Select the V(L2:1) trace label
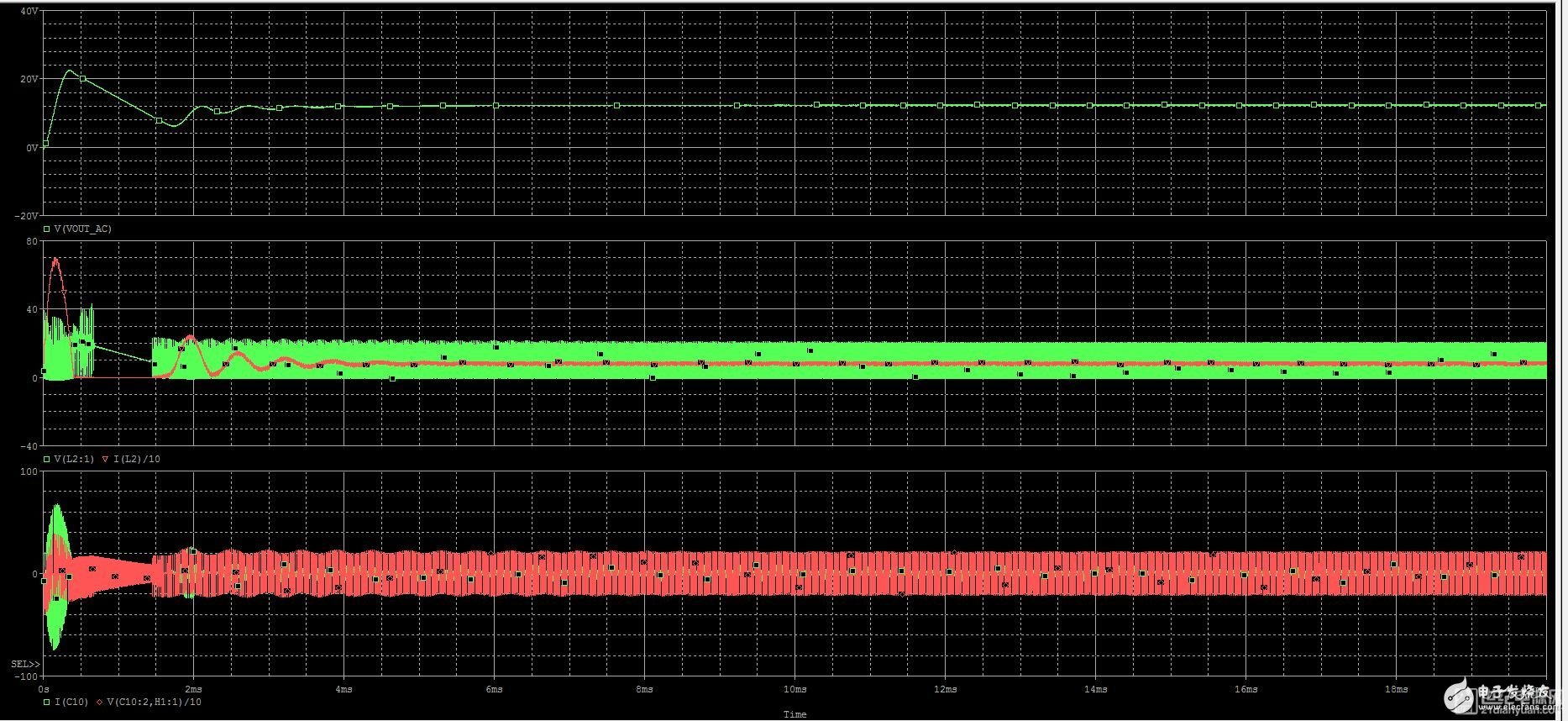The height and width of the screenshot is (721, 1568). coord(74,459)
